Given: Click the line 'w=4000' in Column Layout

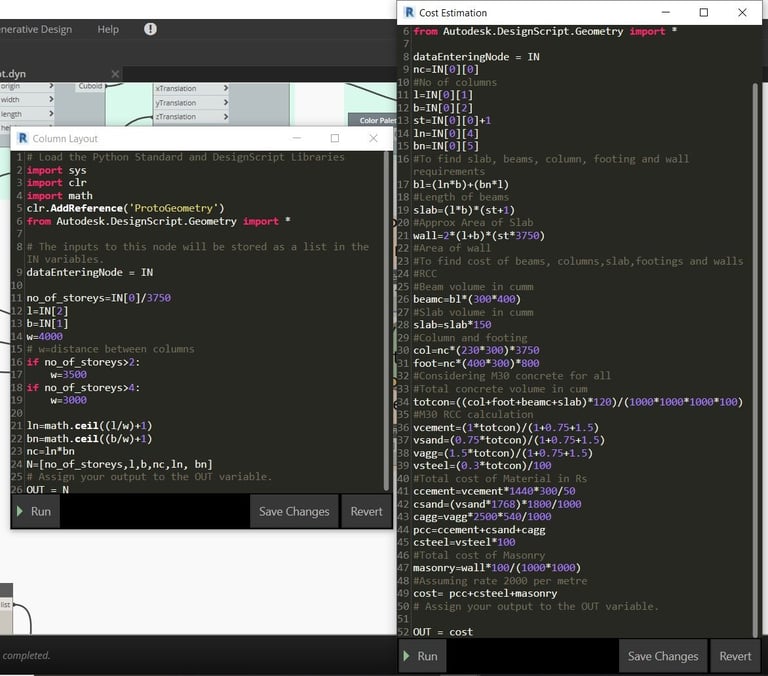Looking at the screenshot, I should [x=45, y=337].
